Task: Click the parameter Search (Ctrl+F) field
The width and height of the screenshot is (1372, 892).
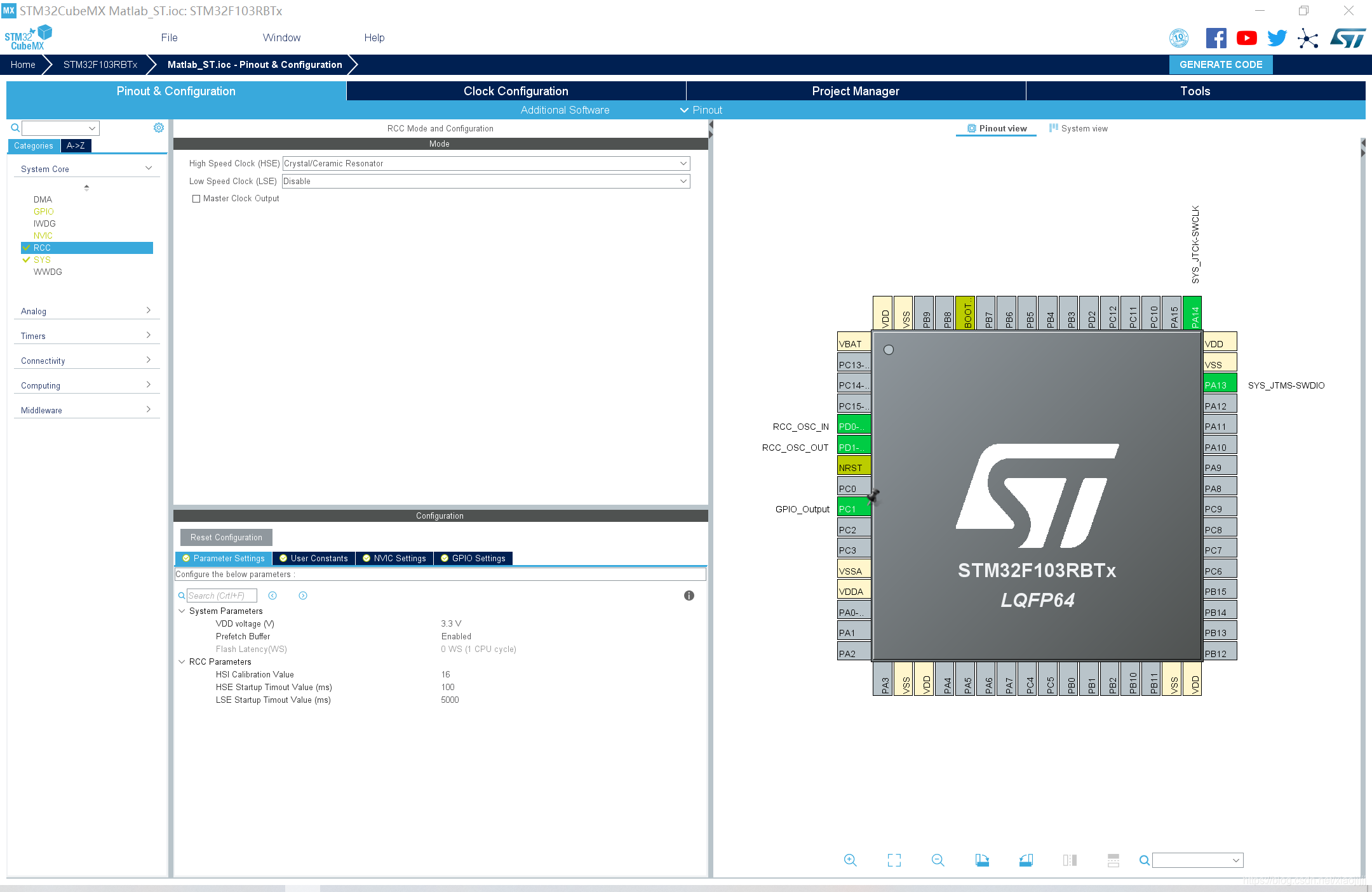Action: (x=222, y=596)
